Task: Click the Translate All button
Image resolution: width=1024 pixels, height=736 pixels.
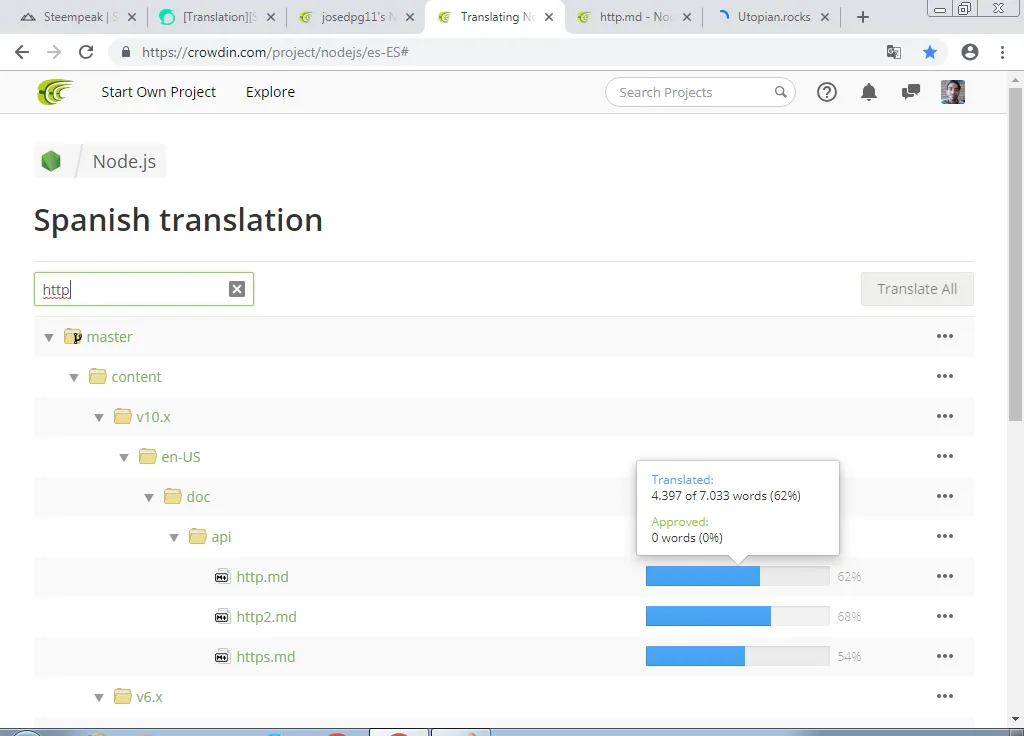Action: [x=917, y=289]
